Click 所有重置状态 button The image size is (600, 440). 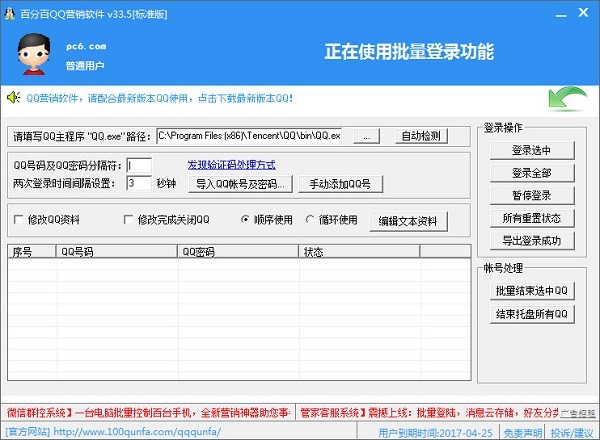(532, 218)
